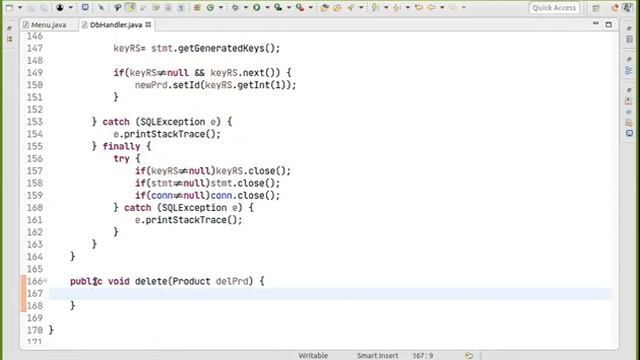
Task: Click the 'delete' method name on line 166
Action: point(151,281)
